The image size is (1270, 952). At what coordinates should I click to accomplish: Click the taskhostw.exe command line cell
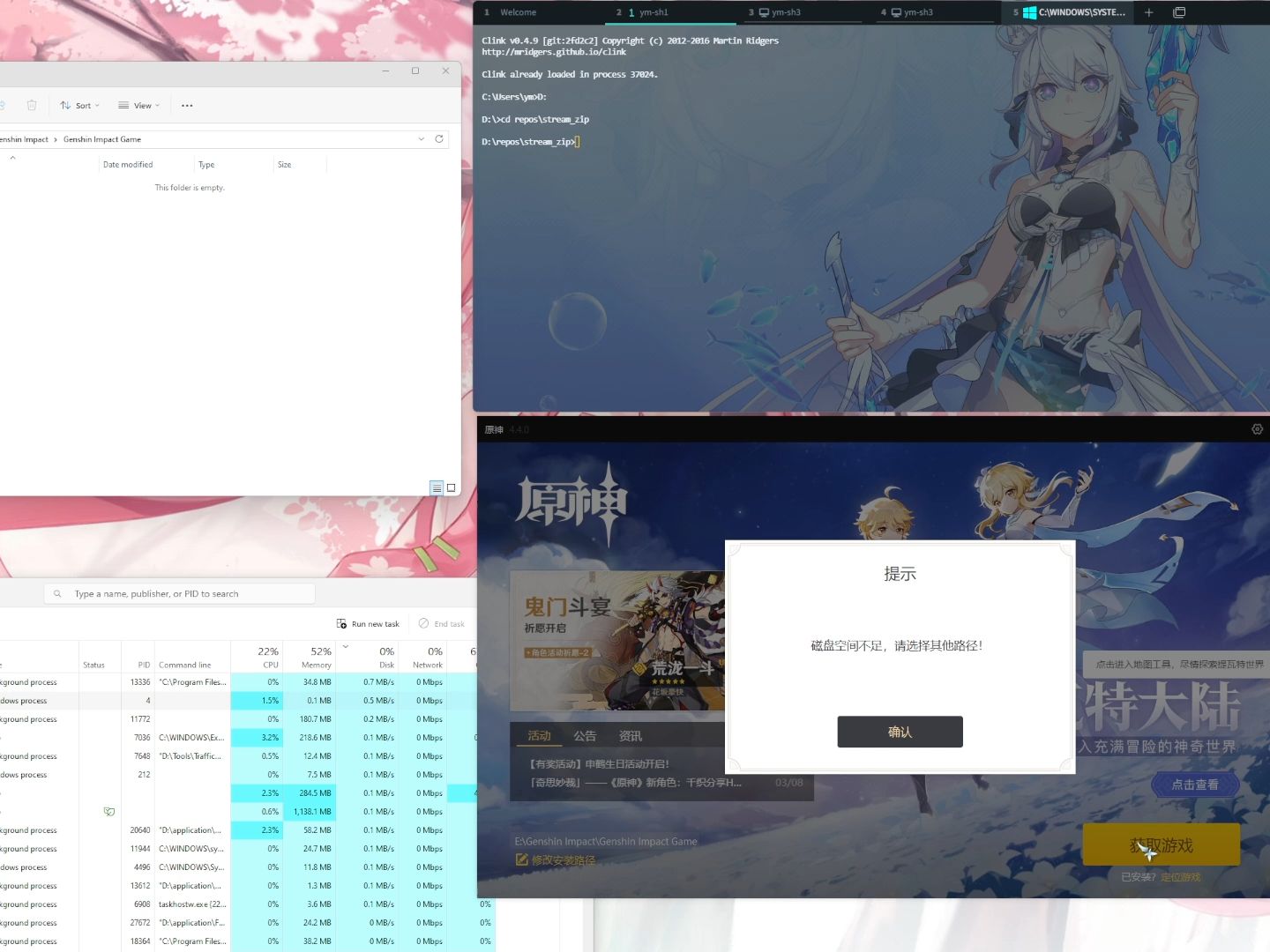click(x=192, y=904)
